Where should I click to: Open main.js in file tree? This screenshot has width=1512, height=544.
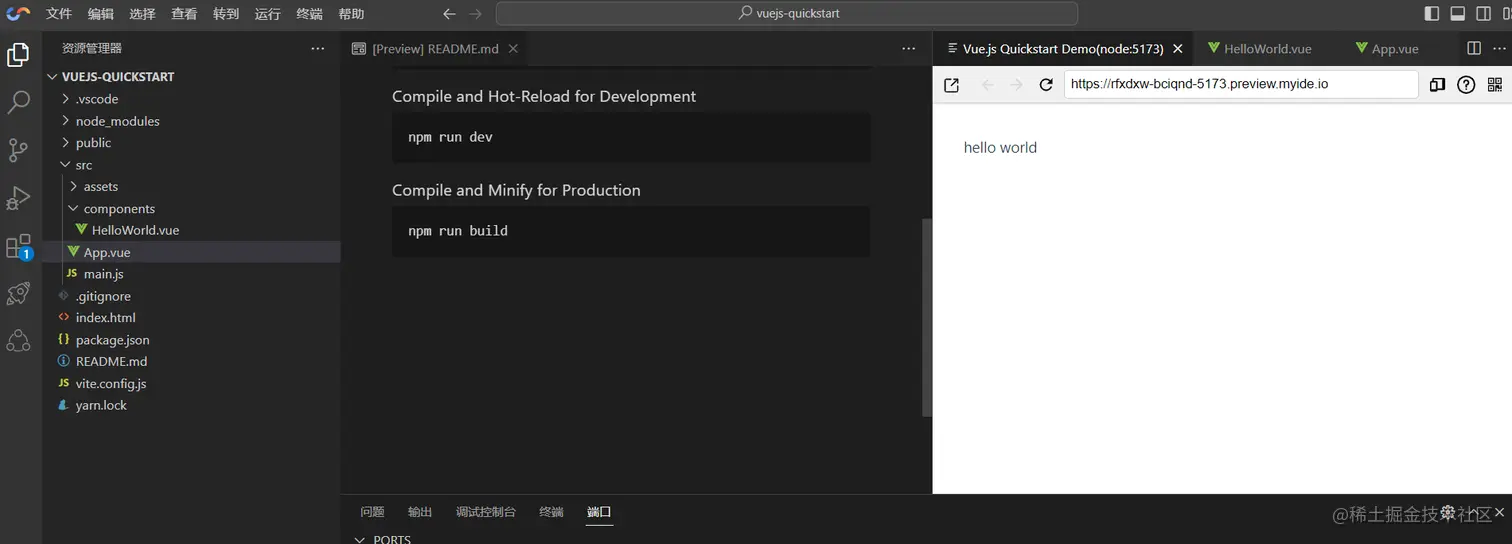(x=191, y=274)
